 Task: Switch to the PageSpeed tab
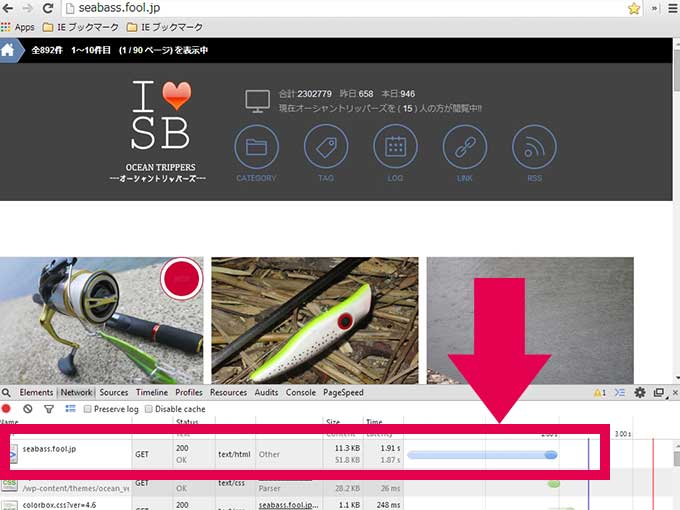[x=343, y=393]
